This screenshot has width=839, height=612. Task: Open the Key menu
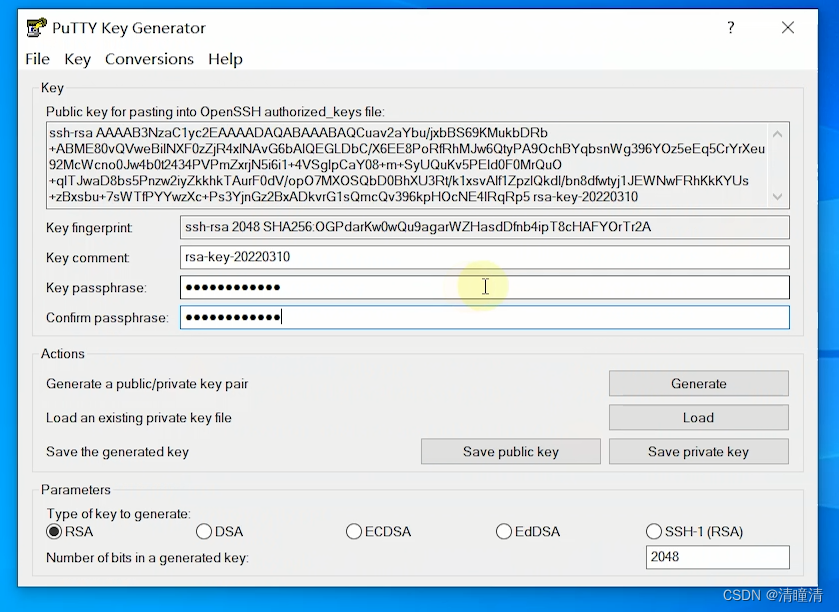click(x=78, y=59)
